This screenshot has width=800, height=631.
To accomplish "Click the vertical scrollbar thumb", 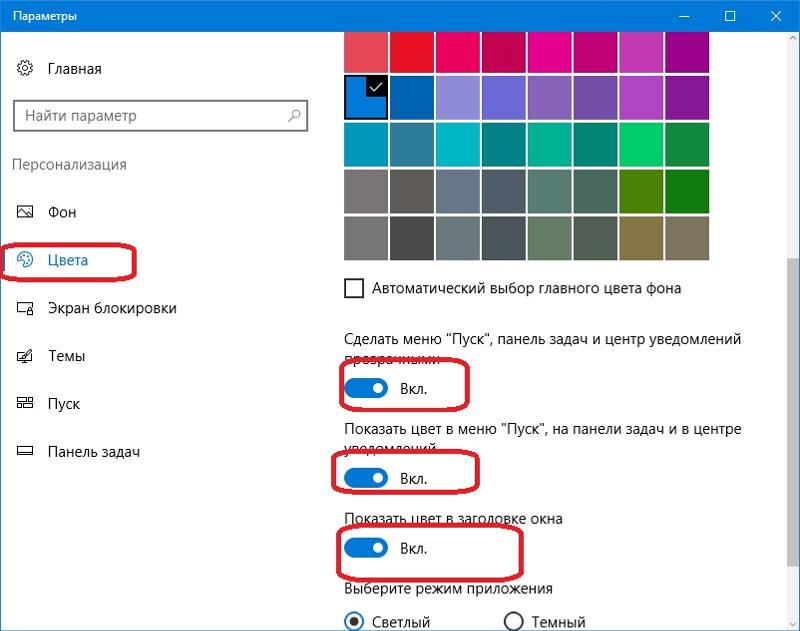I will [x=793, y=411].
